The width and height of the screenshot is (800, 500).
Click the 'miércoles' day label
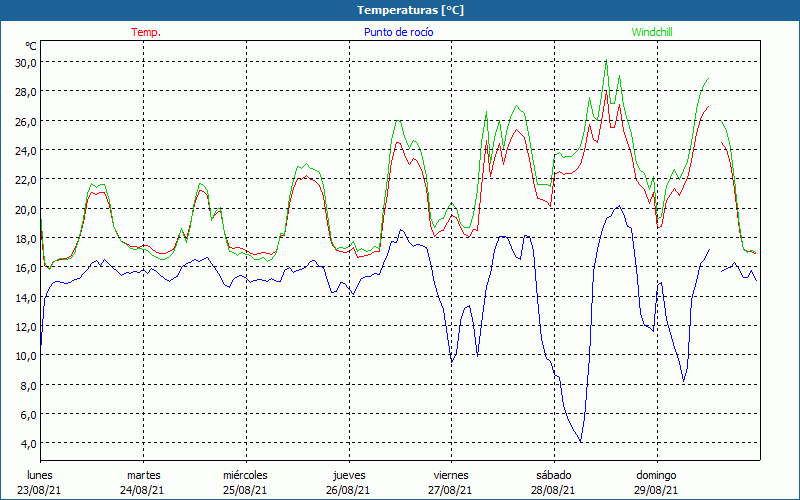[245, 475]
